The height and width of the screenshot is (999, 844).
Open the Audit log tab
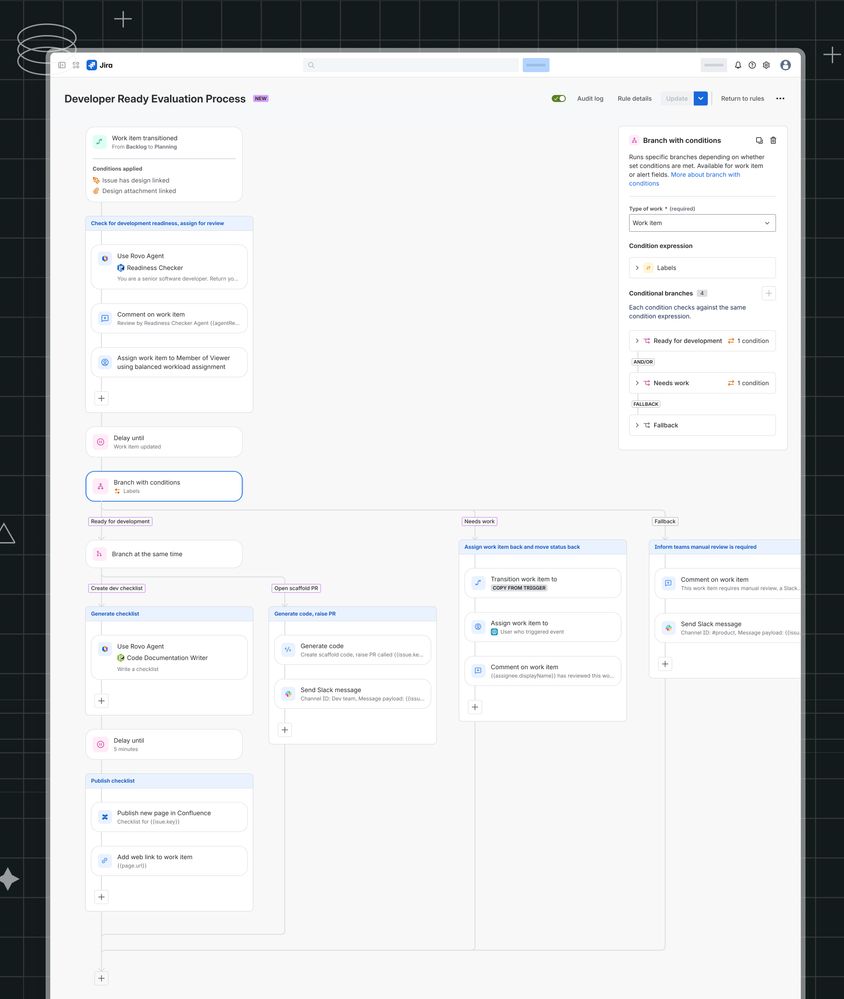point(590,99)
